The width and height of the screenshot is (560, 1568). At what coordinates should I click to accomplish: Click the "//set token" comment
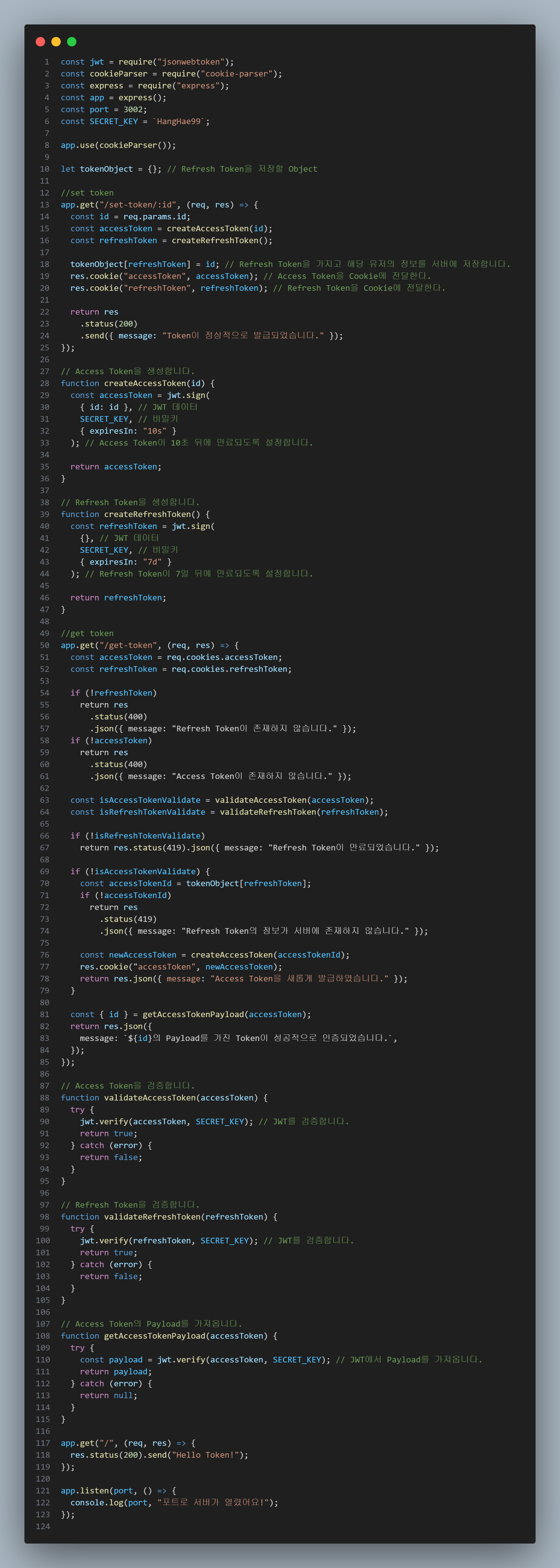click(x=87, y=193)
